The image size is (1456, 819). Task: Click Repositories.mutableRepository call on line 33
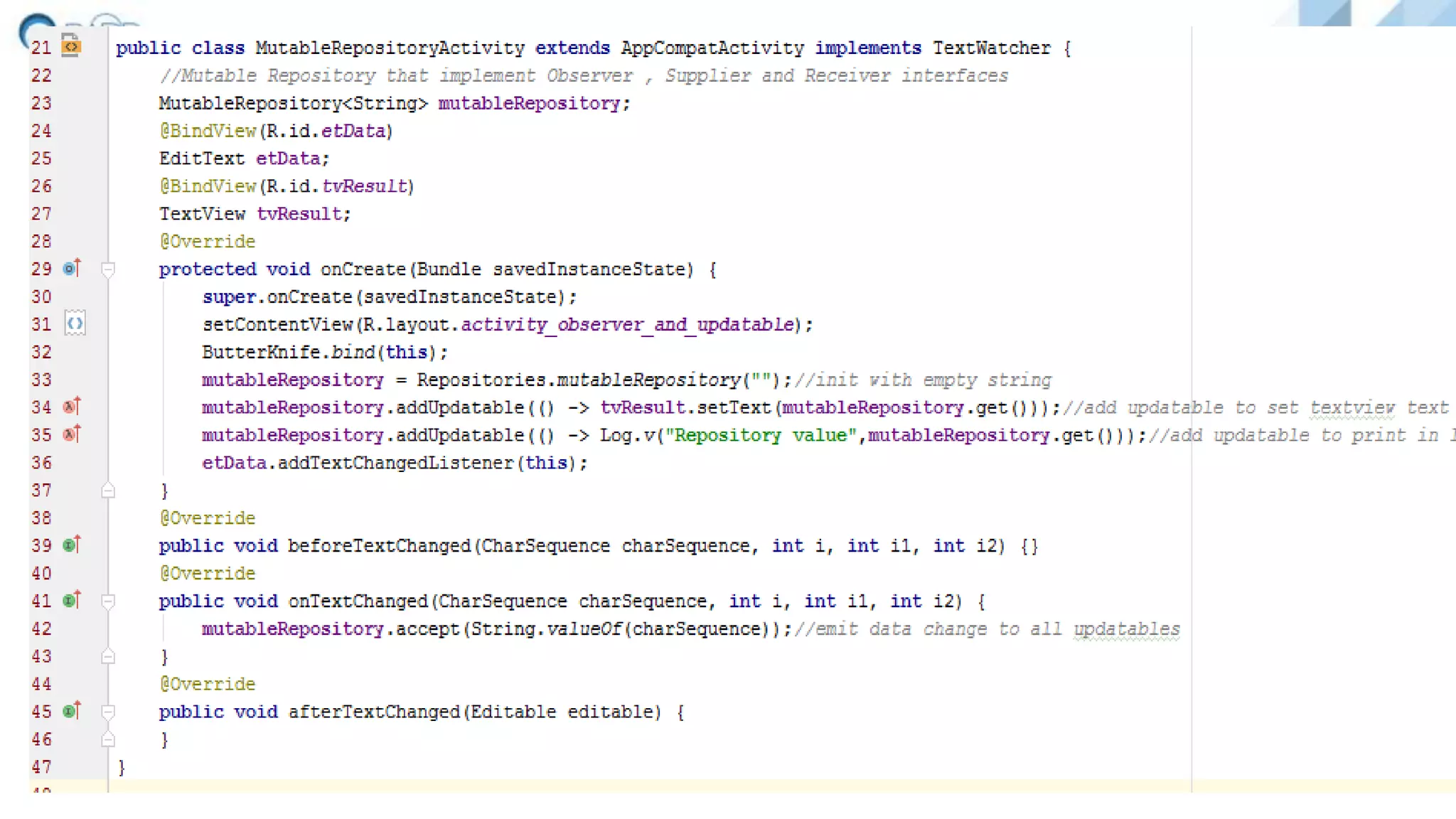pos(604,380)
